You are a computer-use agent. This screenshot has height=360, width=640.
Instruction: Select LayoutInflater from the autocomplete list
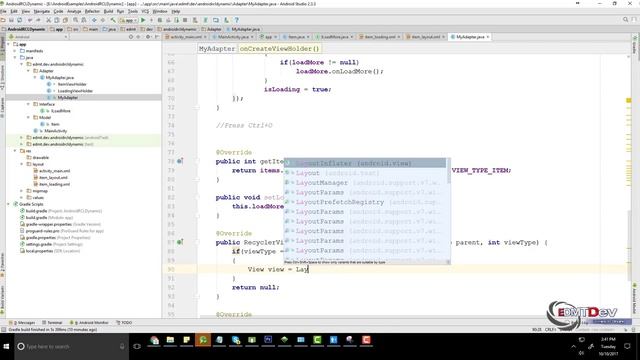point(365,163)
